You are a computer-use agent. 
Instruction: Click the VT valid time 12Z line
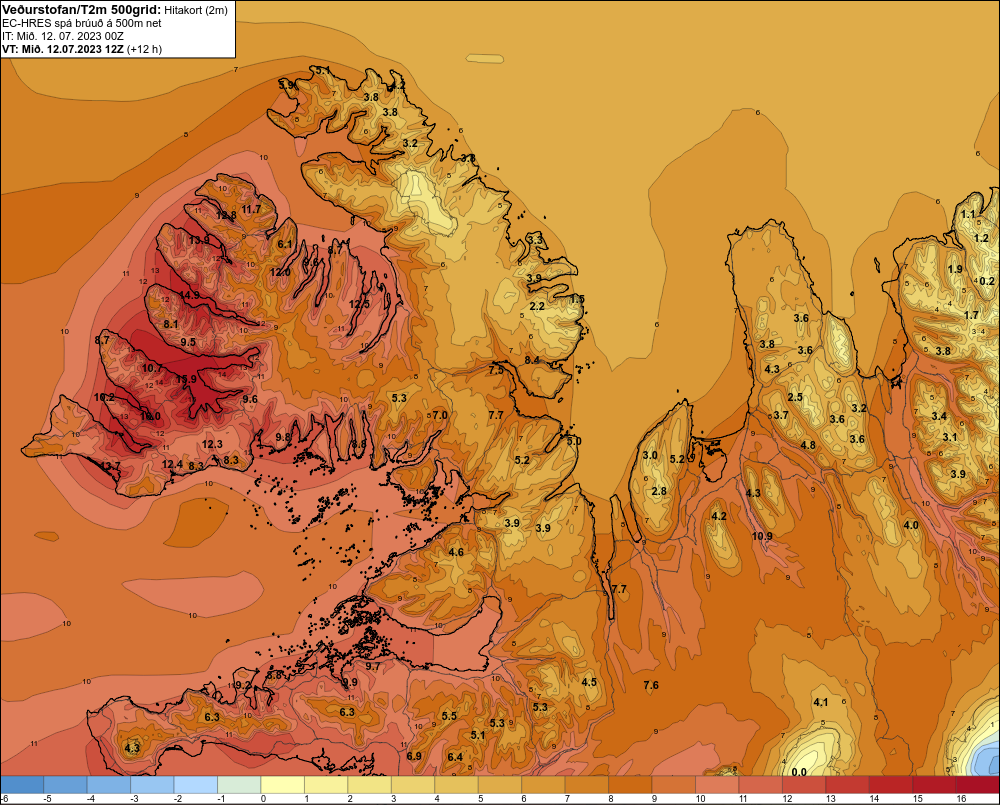[x=82, y=49]
